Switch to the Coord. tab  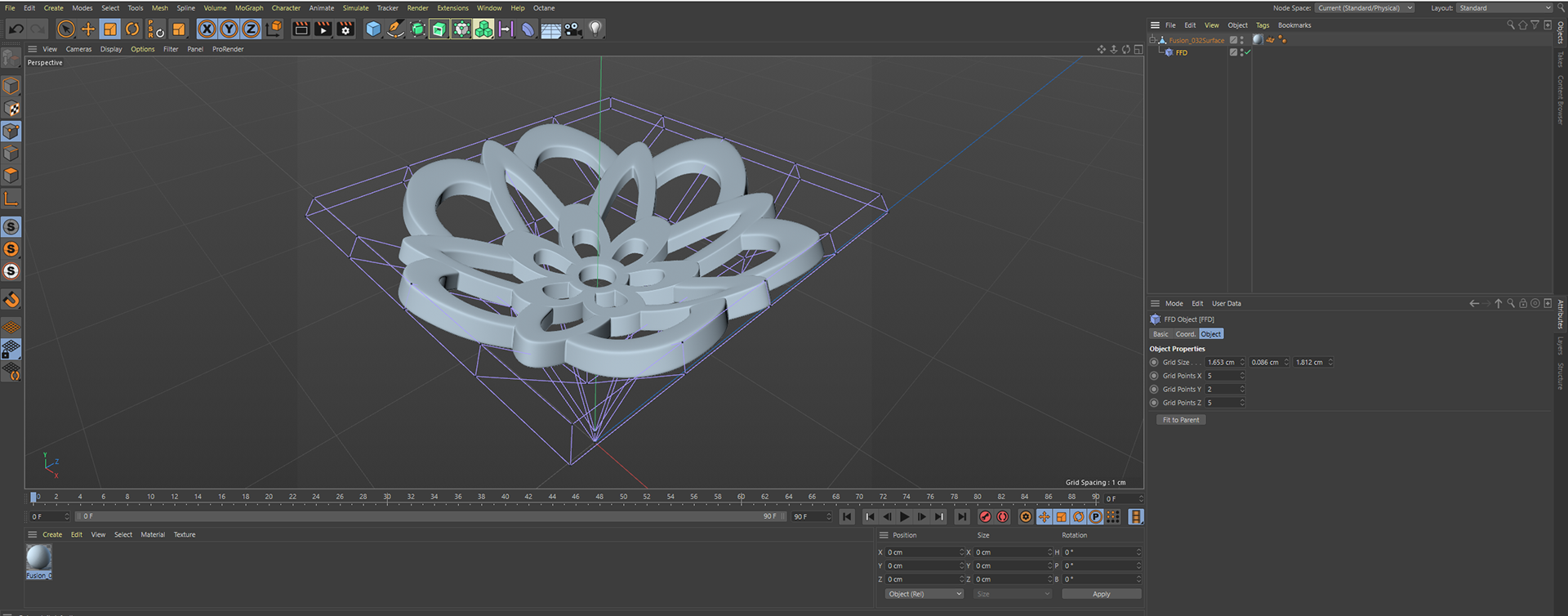coord(1185,334)
